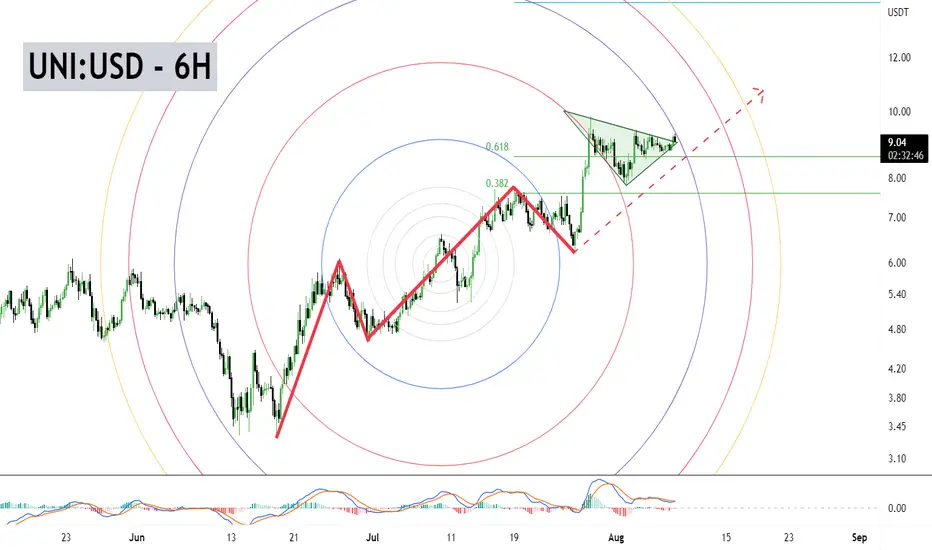Click the 19 date label on time axis
Viewport: 932px width, 550px height.
tap(514, 538)
